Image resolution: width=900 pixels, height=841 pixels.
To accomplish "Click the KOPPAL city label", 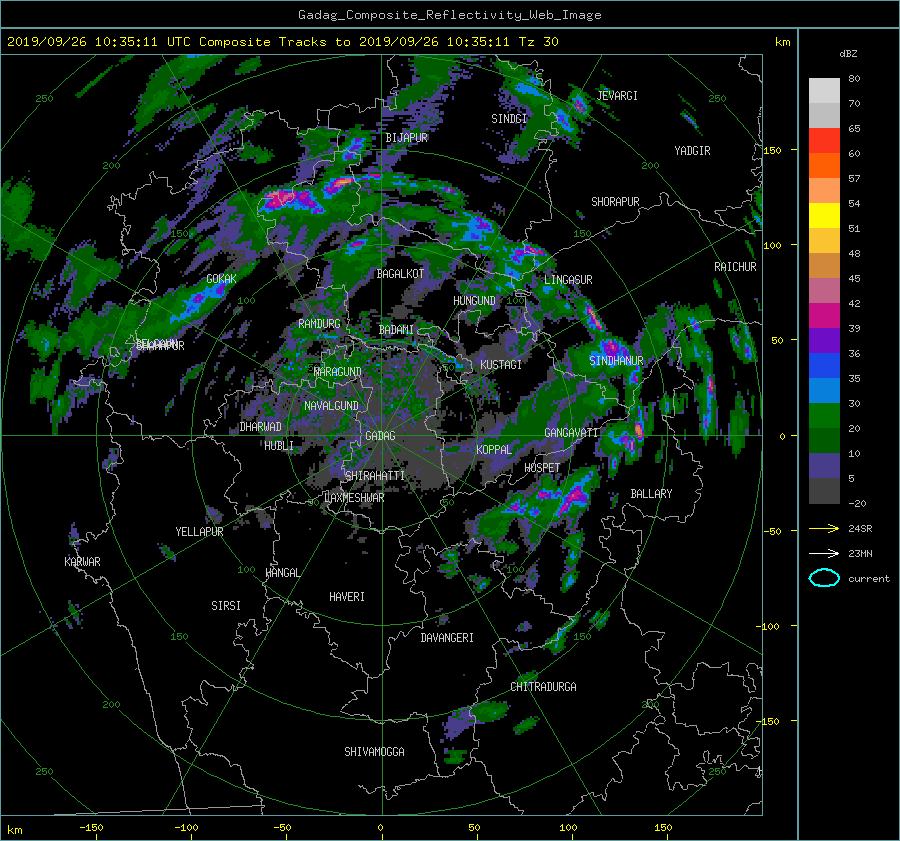I will pyautogui.click(x=494, y=450).
